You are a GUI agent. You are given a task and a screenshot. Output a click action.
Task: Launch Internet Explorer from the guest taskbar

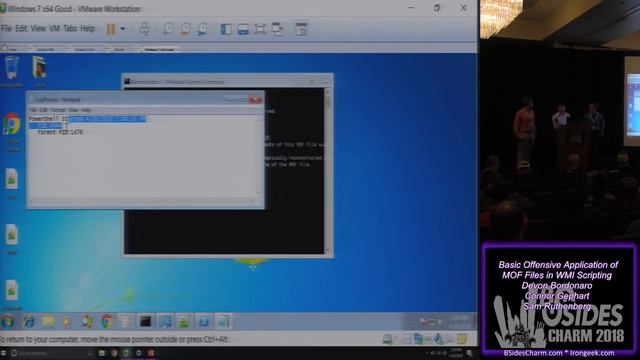29,322
